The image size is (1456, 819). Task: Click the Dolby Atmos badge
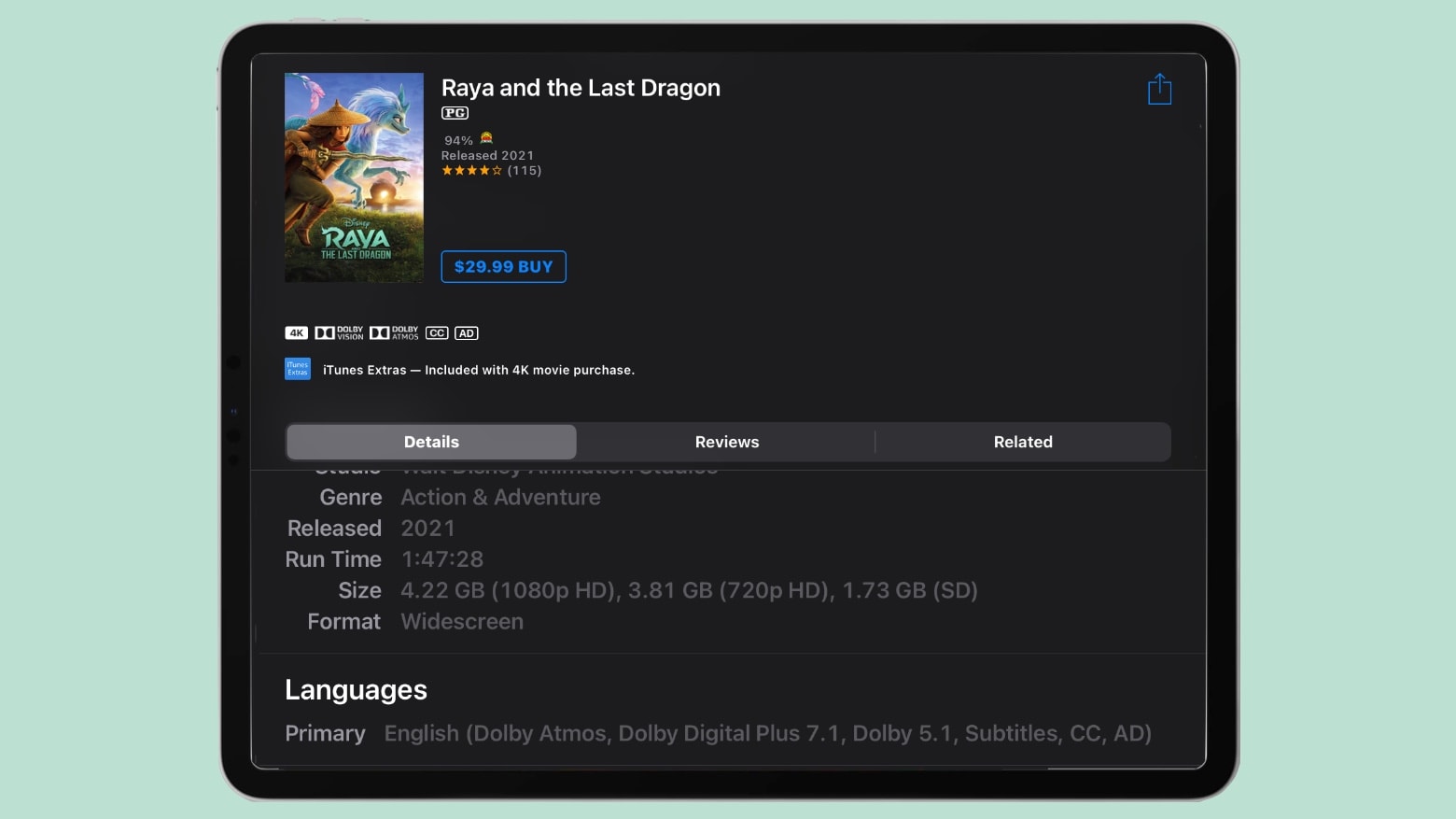point(394,332)
